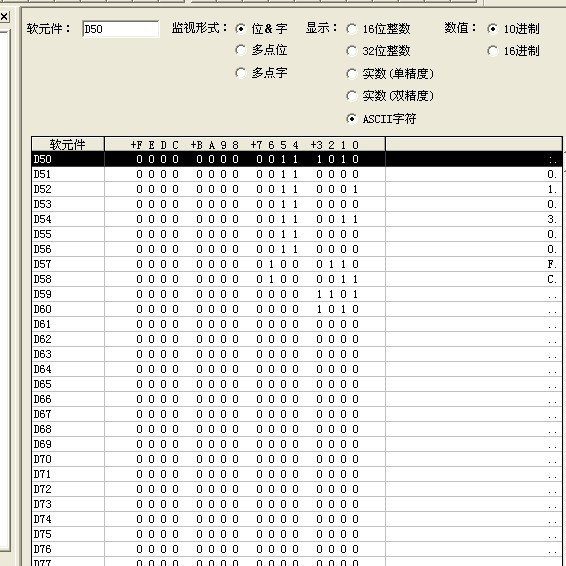
Task: Select the D58 device row
Action: click(x=297, y=279)
